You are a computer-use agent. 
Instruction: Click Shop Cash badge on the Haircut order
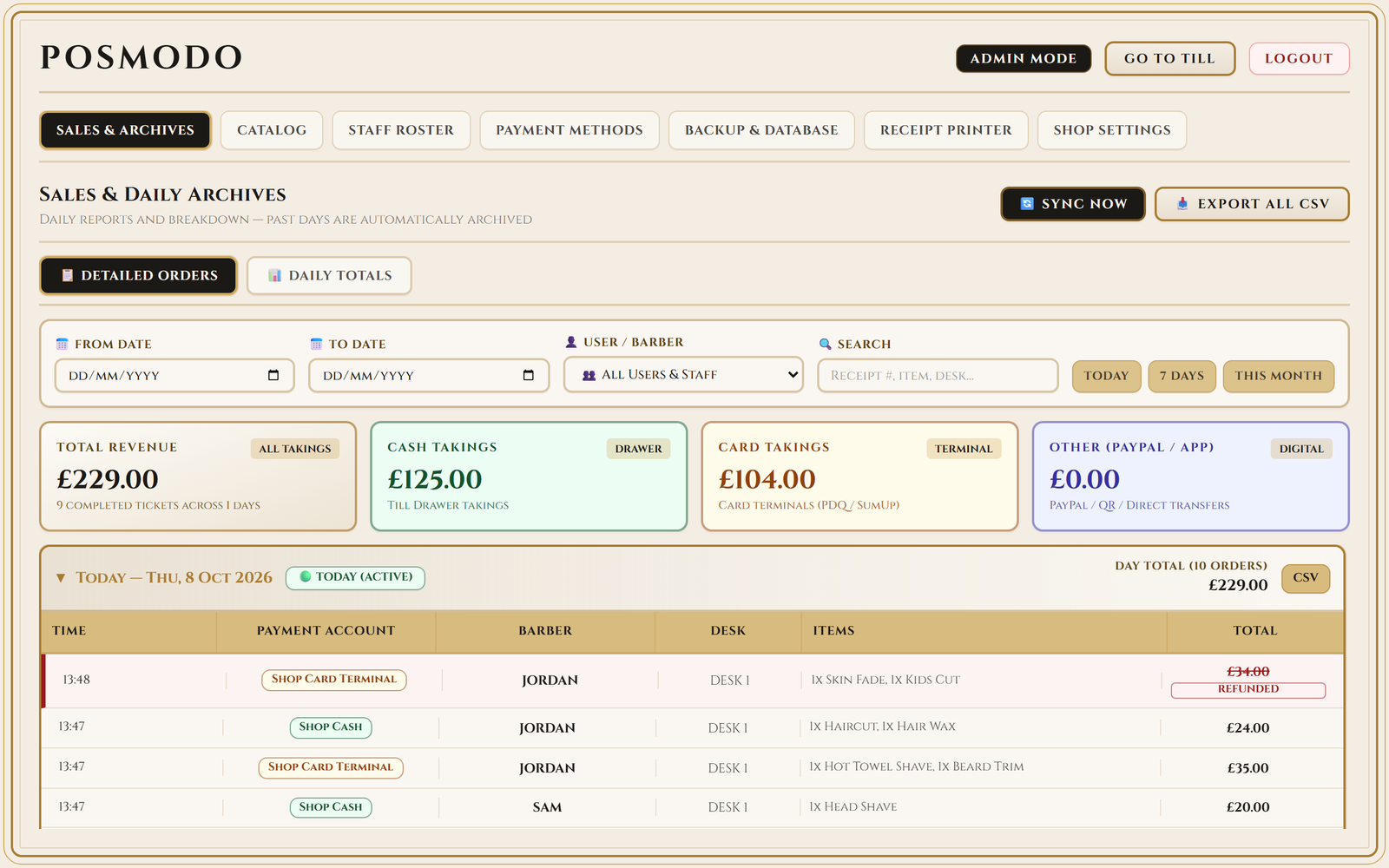[x=331, y=727]
